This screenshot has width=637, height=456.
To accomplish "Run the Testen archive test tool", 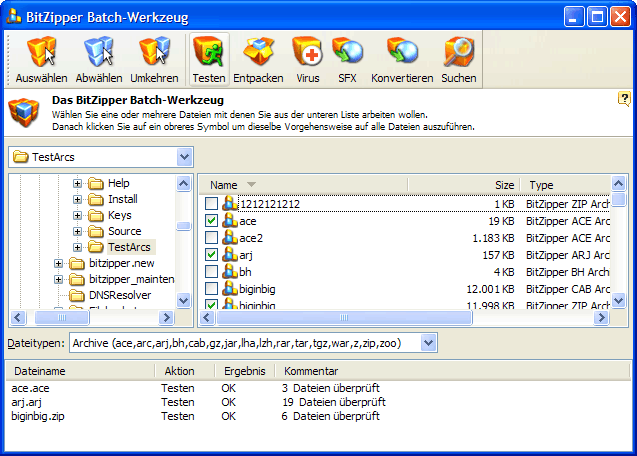I will click(x=208, y=59).
